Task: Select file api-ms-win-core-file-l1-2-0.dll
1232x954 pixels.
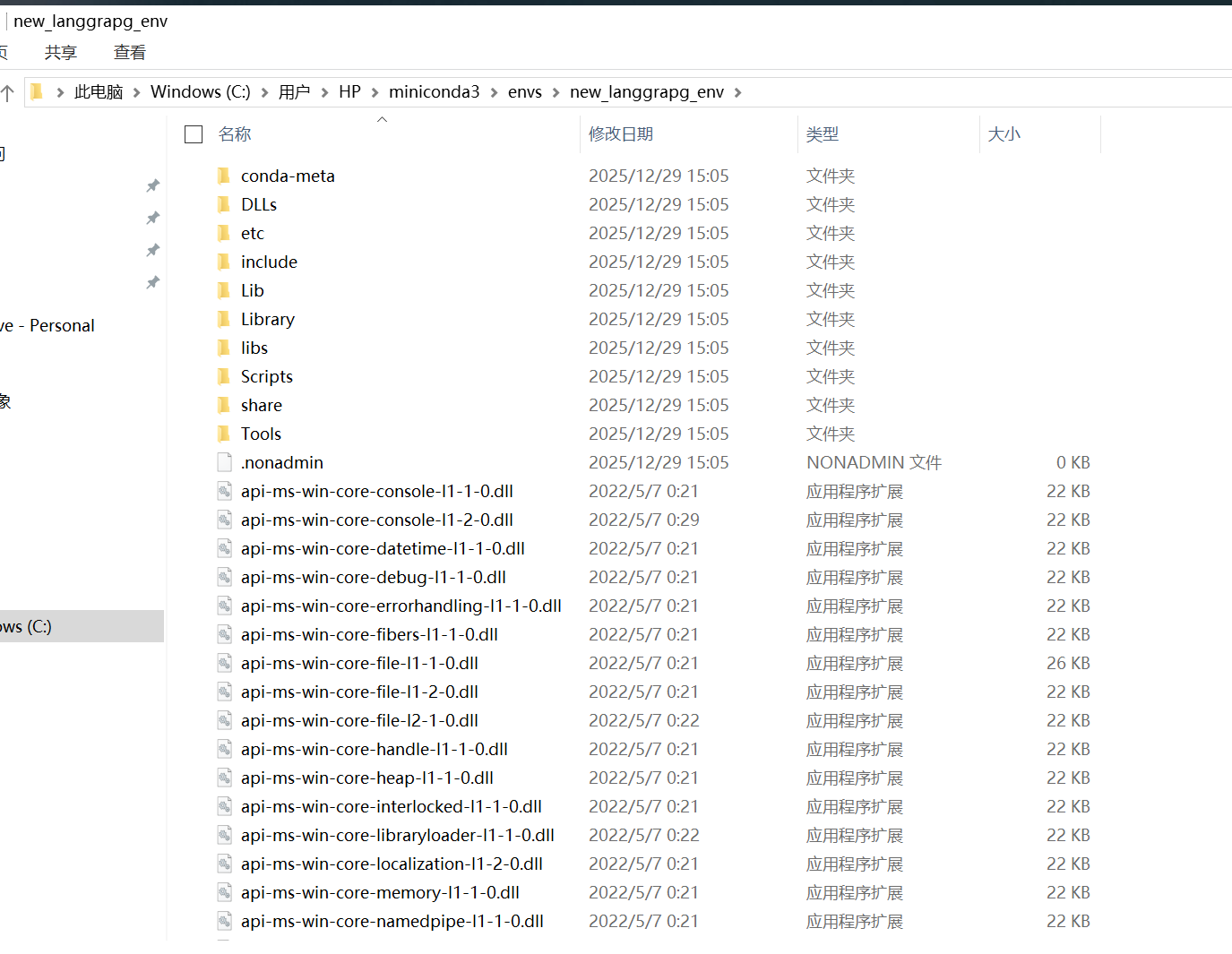Action: tap(359, 692)
